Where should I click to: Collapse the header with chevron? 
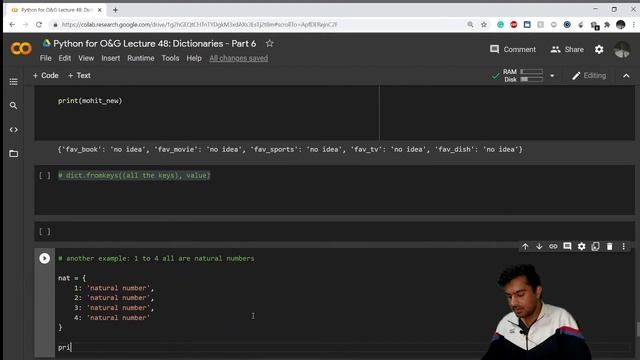[626, 76]
